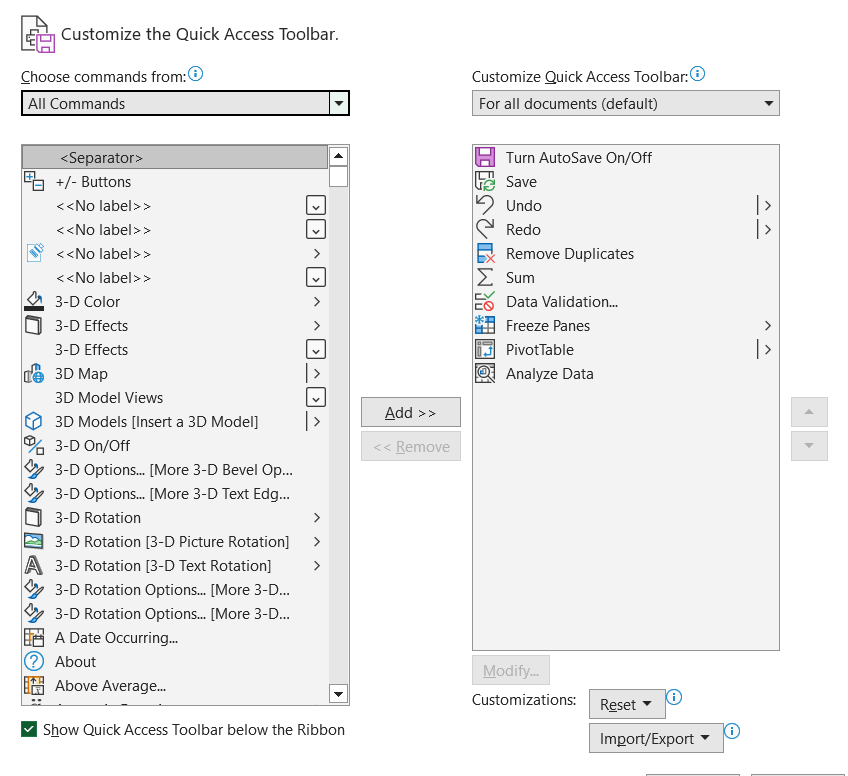Click the Undo split arrow in toolbar list

click(767, 205)
